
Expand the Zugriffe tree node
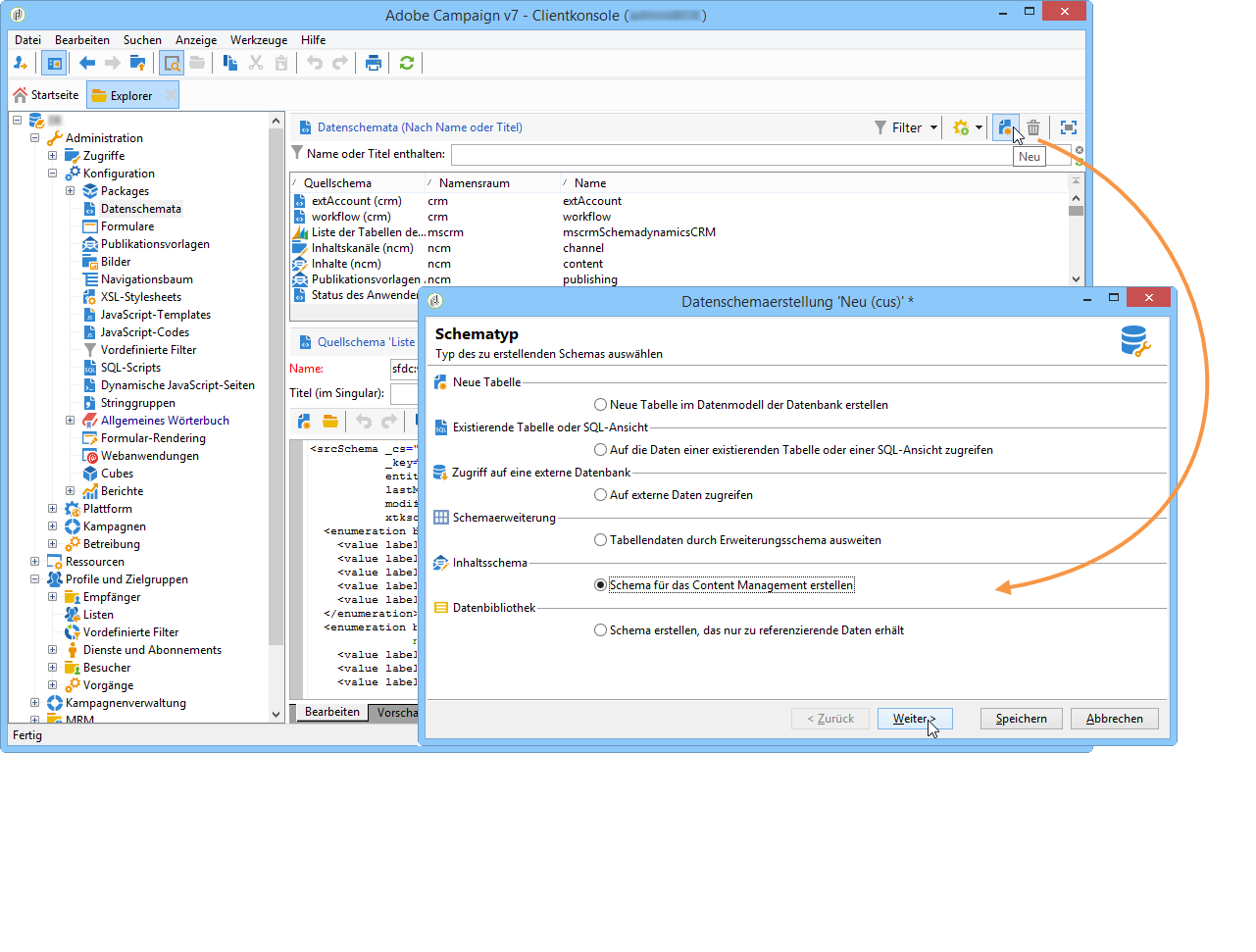(53, 156)
